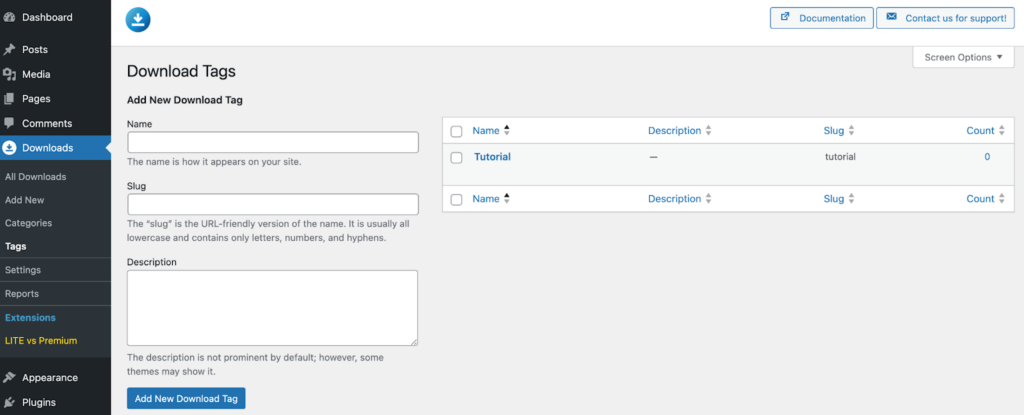Expand the Screen Options dropdown
Screen dimensions: 1024x415
click(x=963, y=58)
